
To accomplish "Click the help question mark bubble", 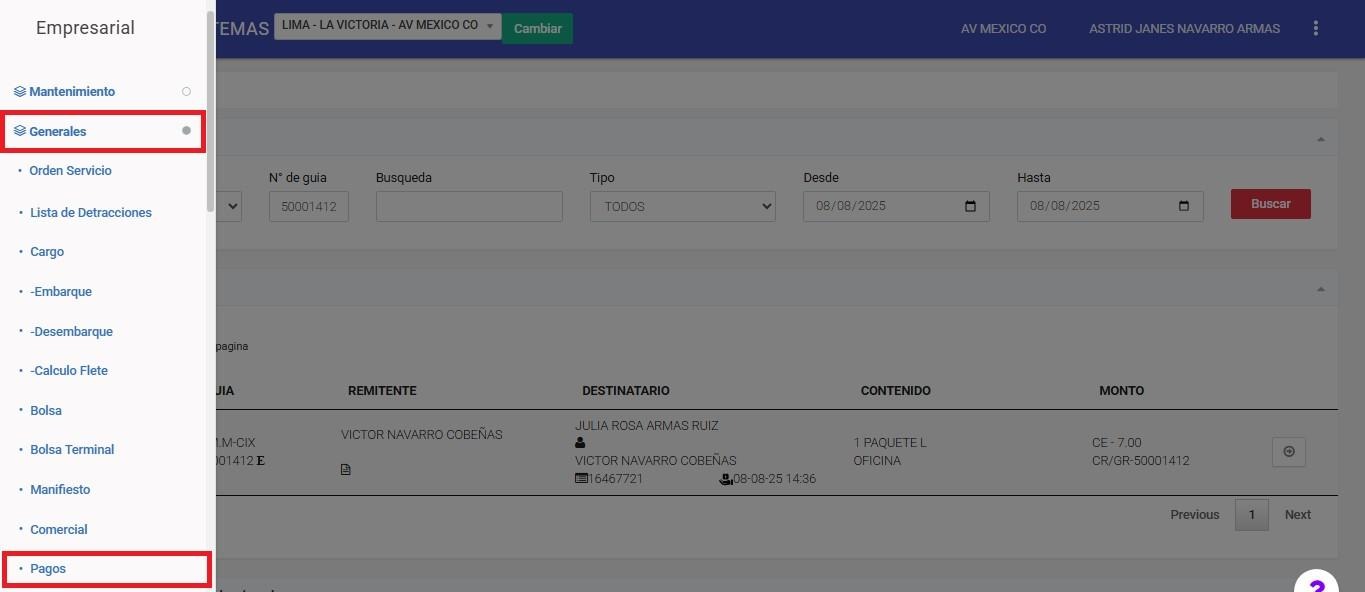I will [x=1317, y=584].
